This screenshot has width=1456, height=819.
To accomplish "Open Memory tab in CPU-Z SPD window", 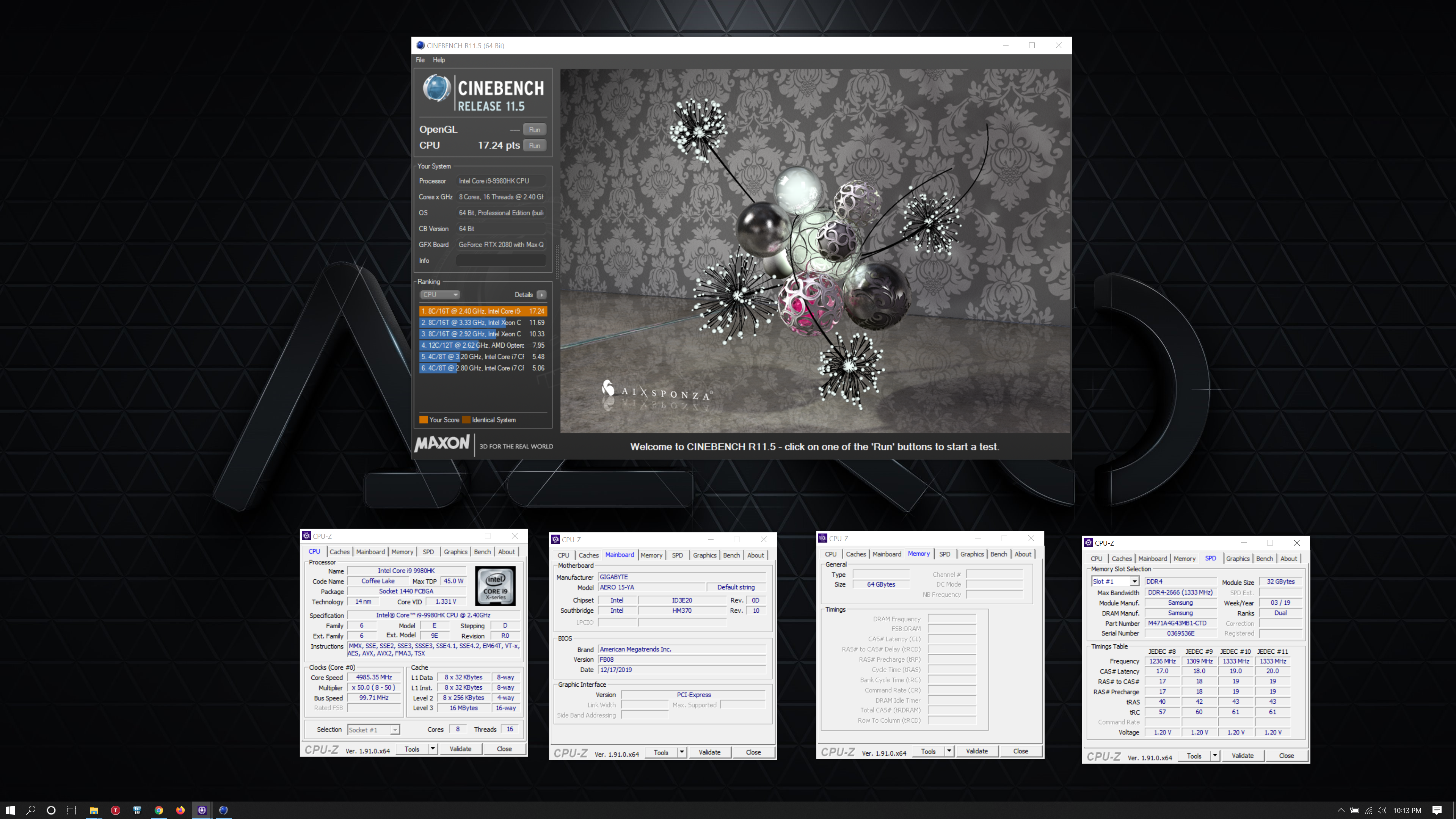I will pyautogui.click(x=1184, y=559).
